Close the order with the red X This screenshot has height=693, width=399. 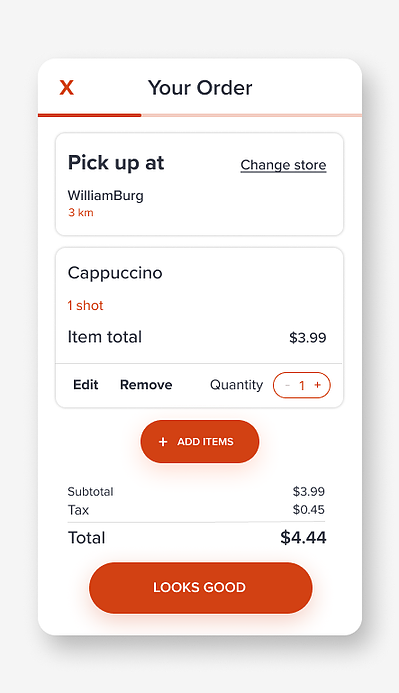[67, 88]
